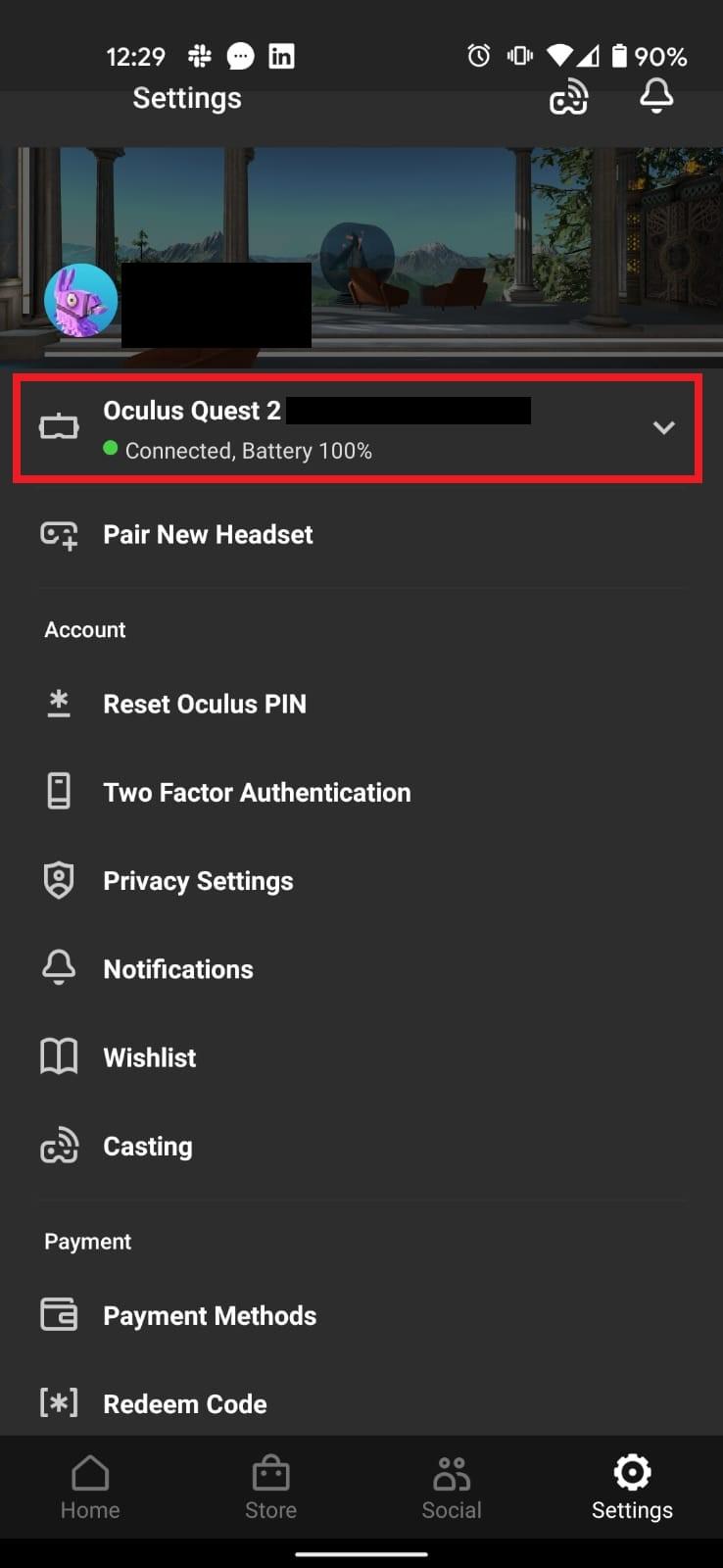Tap the Payment Methods wallet icon
Image resolution: width=723 pixels, height=1568 pixels.
click(59, 1314)
